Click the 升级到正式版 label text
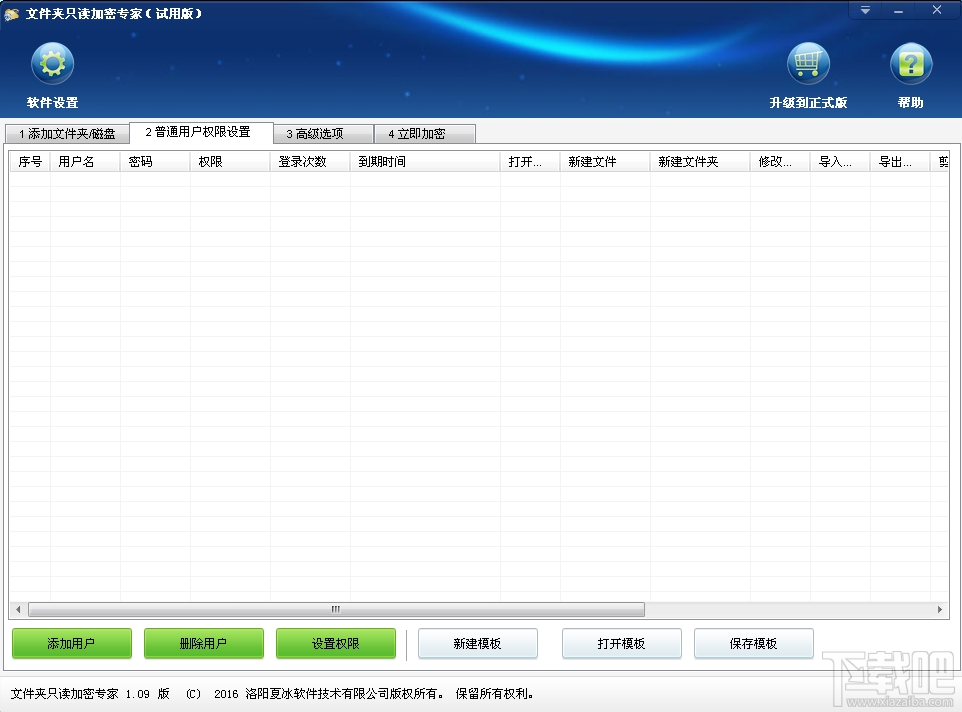962x712 pixels. (809, 102)
